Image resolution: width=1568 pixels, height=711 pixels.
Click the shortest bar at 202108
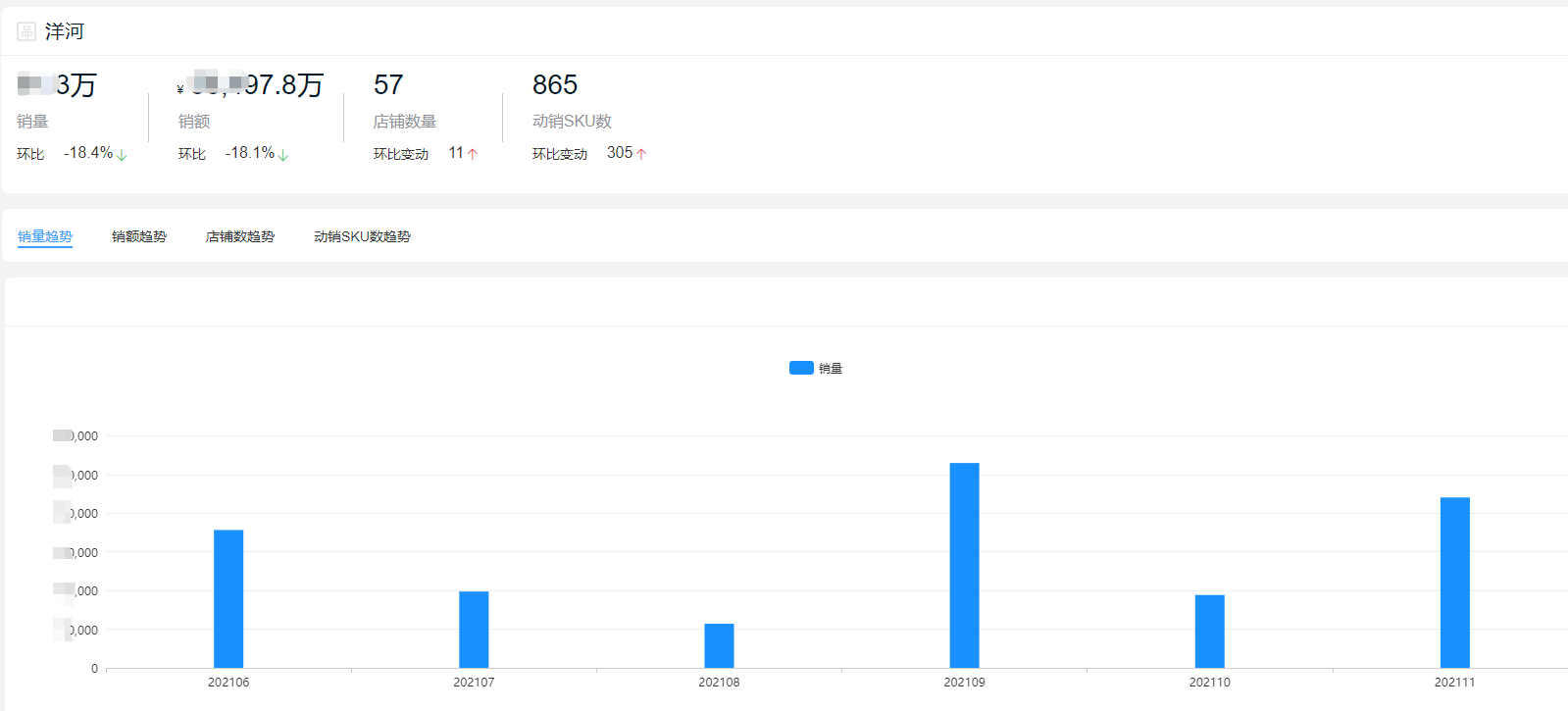[x=719, y=645]
